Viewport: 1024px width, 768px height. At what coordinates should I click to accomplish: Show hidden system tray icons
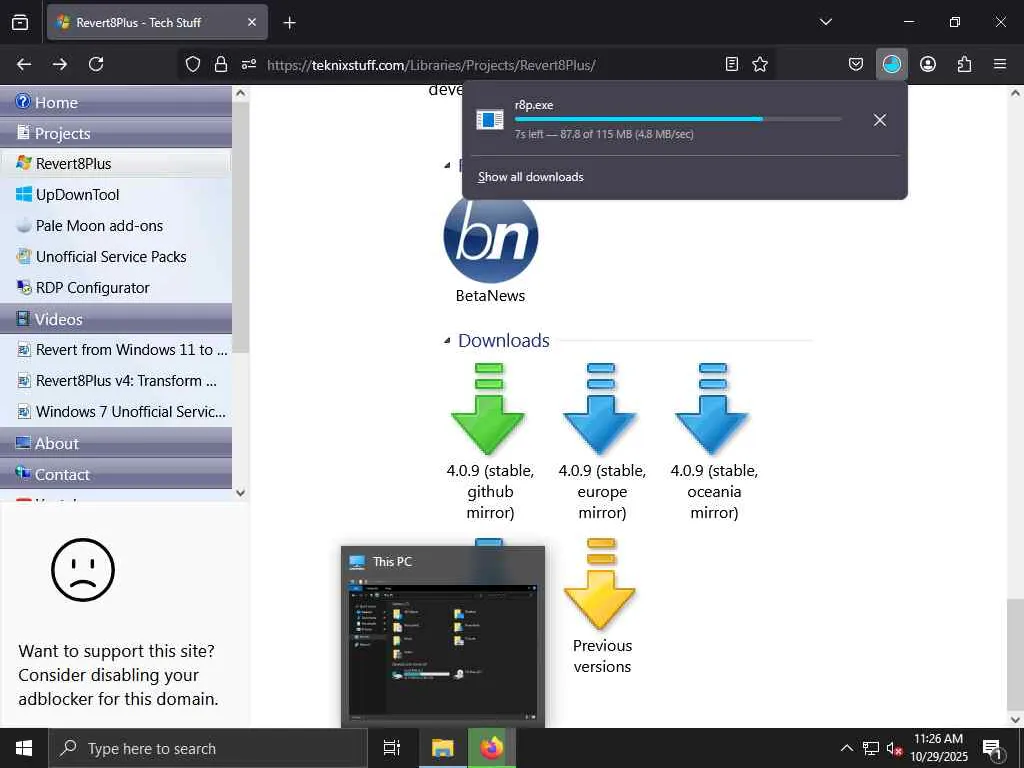point(846,748)
